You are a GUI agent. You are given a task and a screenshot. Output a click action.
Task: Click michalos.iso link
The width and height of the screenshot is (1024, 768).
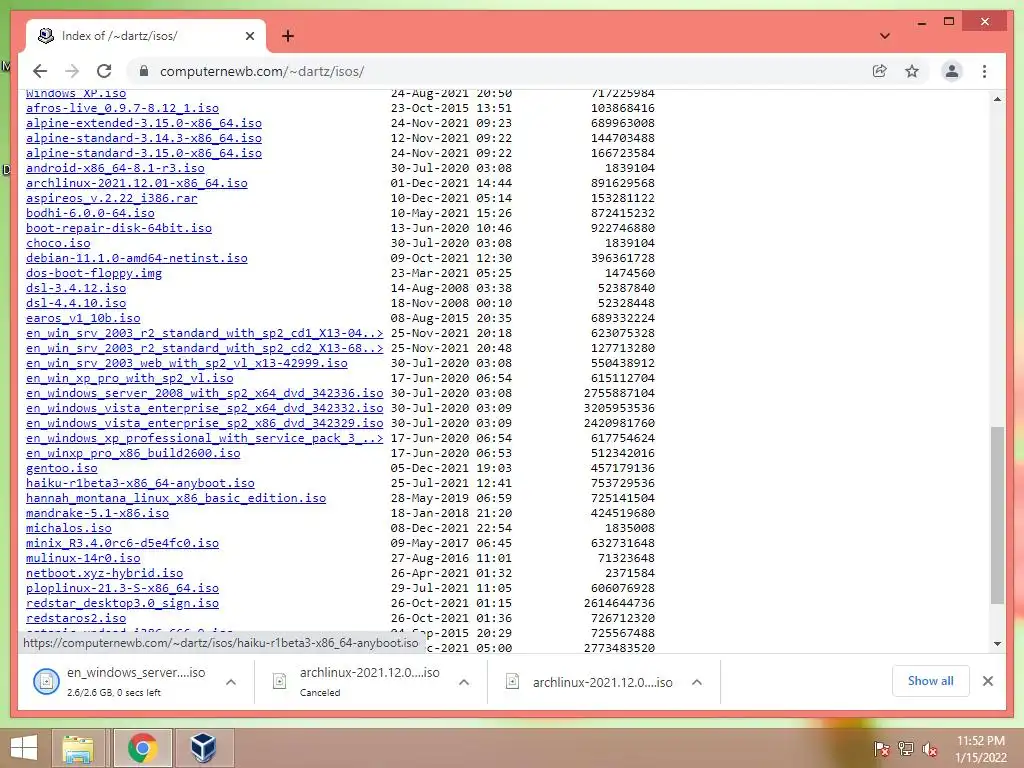point(69,529)
